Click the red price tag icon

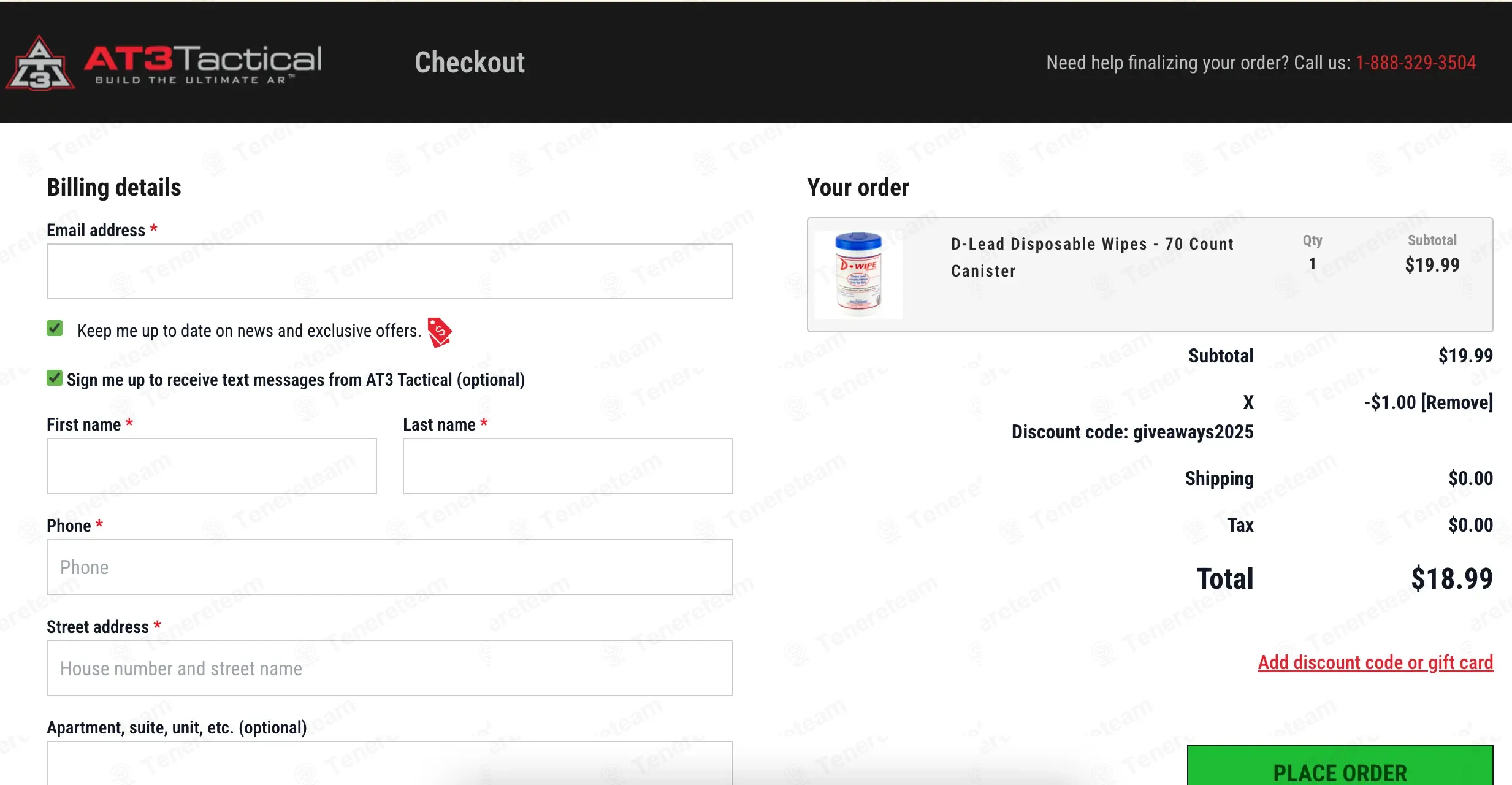[x=440, y=332]
